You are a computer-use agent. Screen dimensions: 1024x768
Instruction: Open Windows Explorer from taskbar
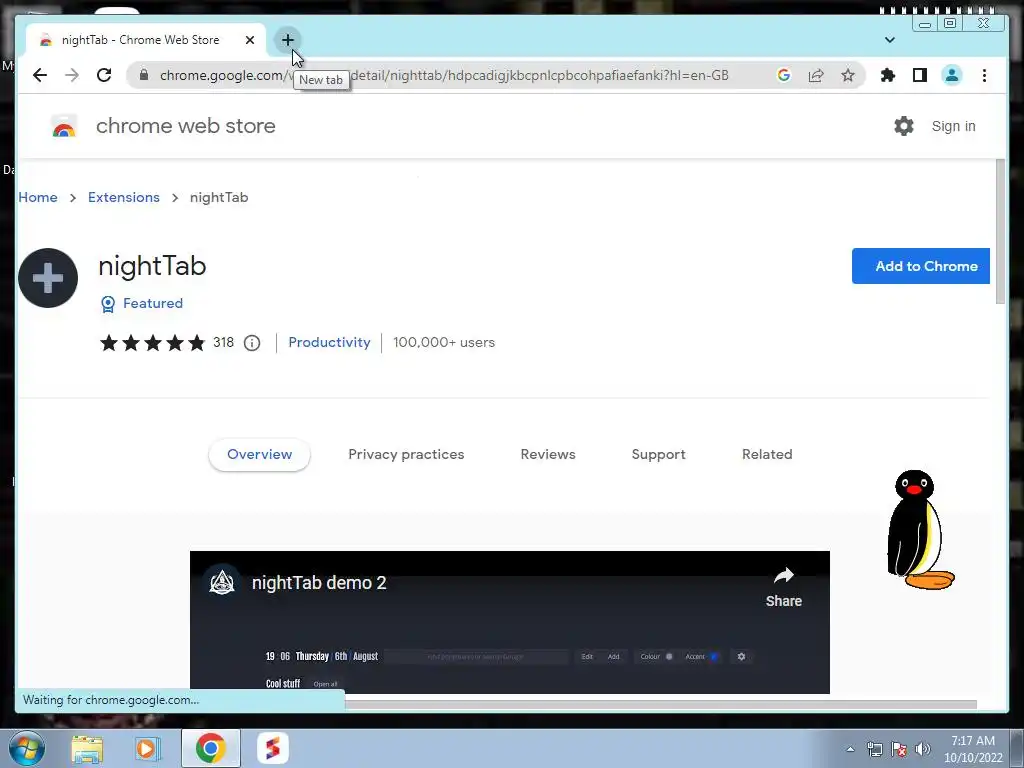tap(87, 748)
